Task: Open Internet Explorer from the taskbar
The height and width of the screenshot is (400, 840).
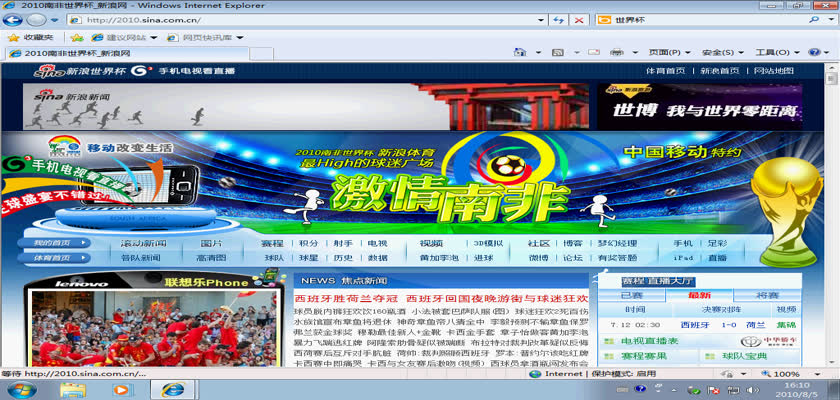Action: click(172, 388)
